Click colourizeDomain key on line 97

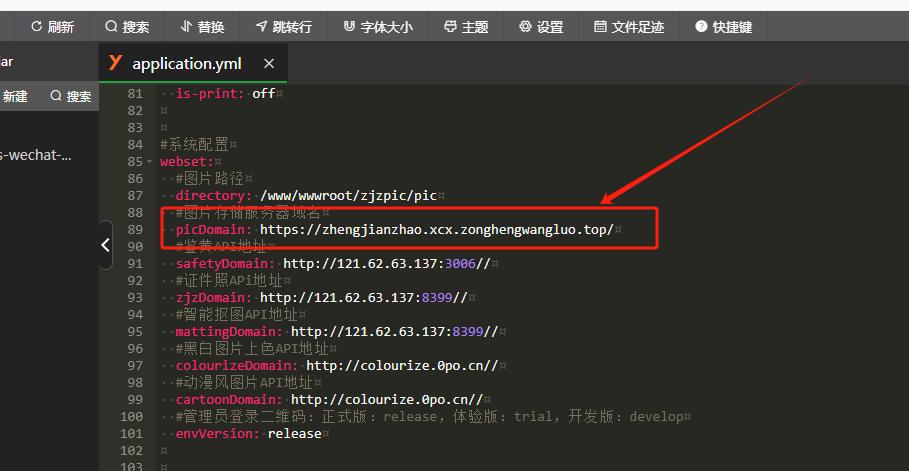point(237,365)
